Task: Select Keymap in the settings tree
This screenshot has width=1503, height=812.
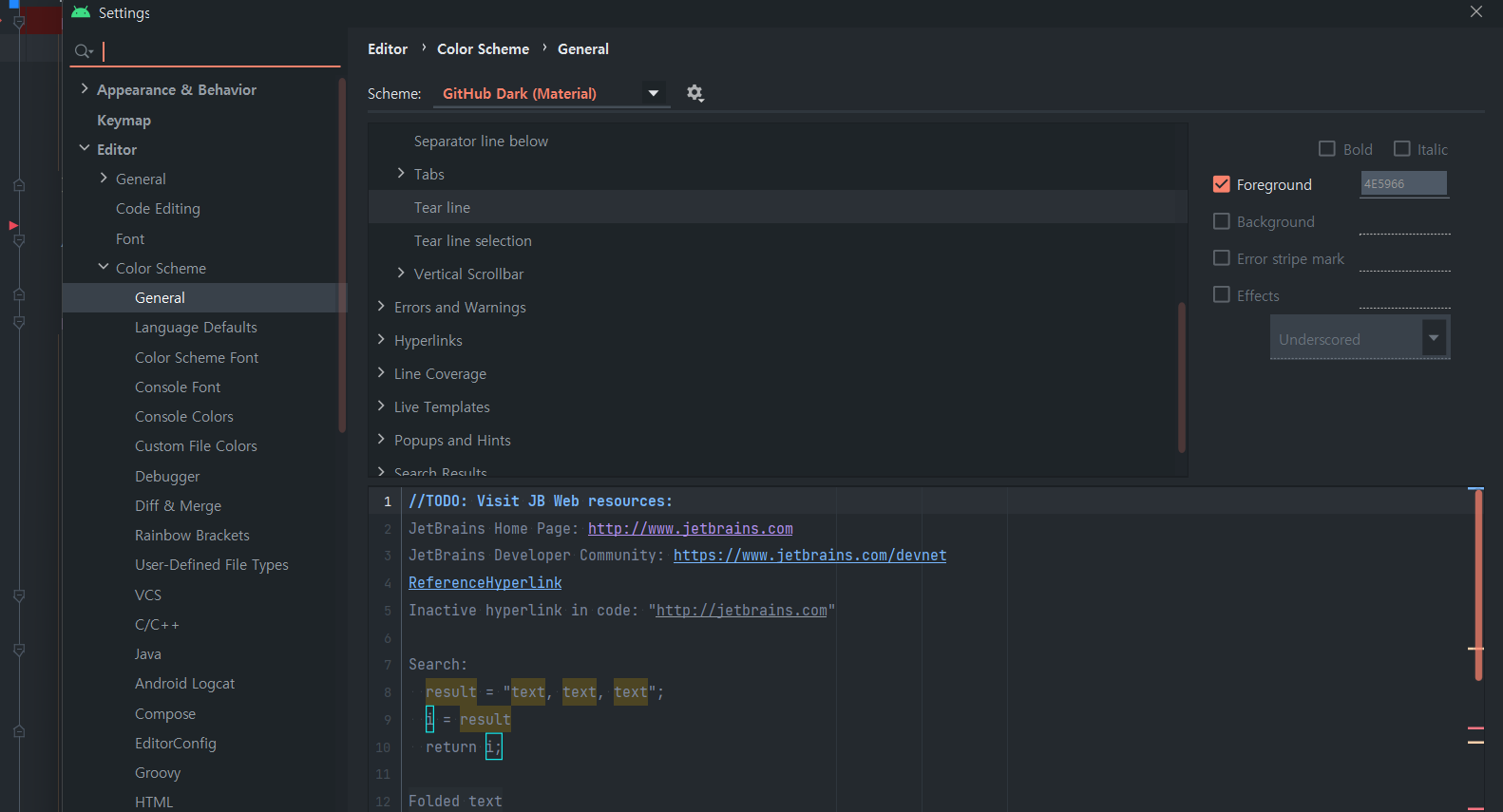Action: tap(124, 120)
